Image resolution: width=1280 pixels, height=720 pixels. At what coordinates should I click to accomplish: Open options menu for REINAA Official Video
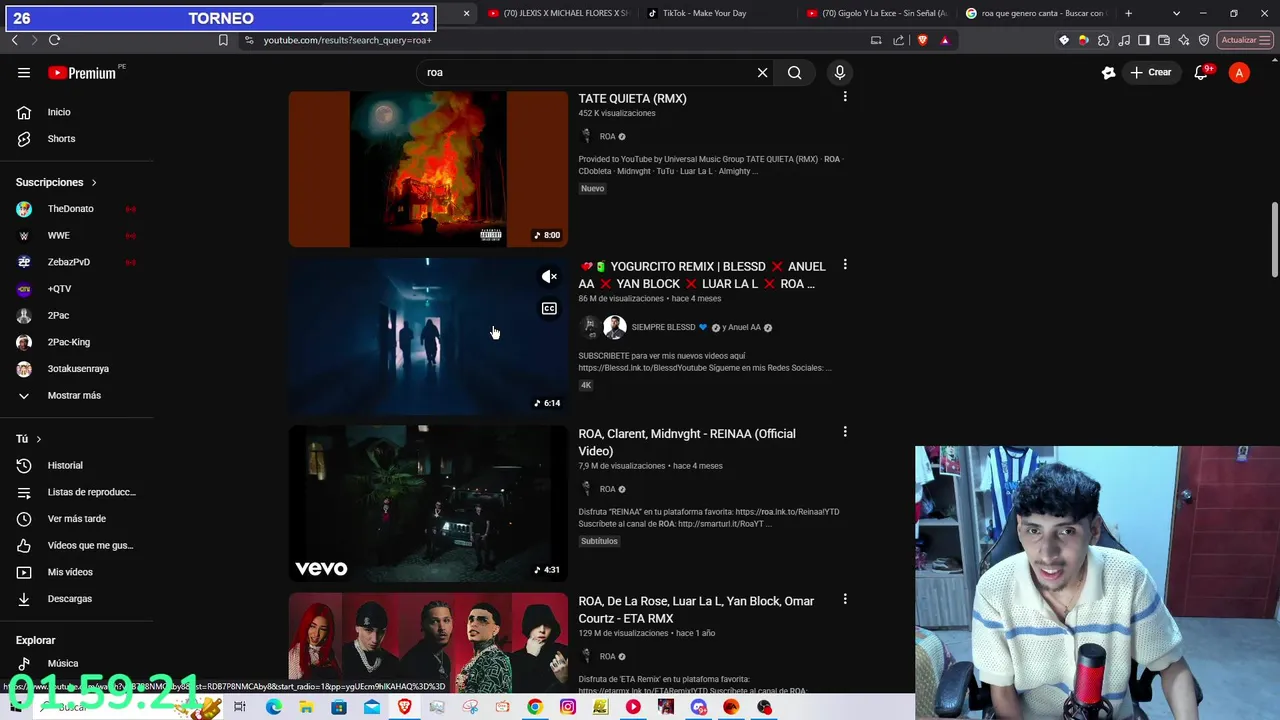coord(845,432)
